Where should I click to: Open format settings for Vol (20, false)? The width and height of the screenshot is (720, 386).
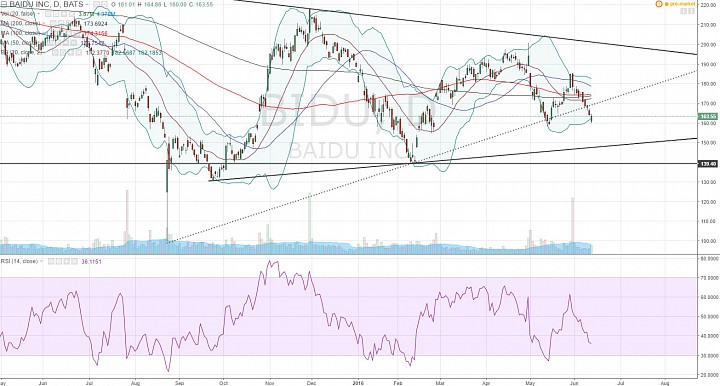56,14
